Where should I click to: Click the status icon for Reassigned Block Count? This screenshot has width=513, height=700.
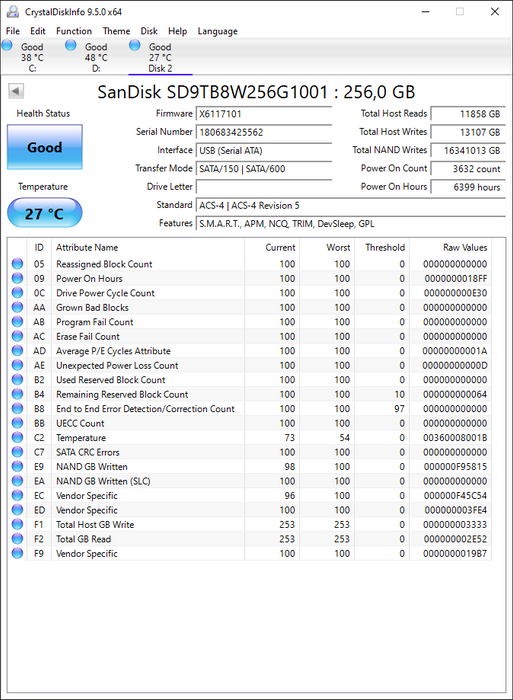tap(17, 263)
